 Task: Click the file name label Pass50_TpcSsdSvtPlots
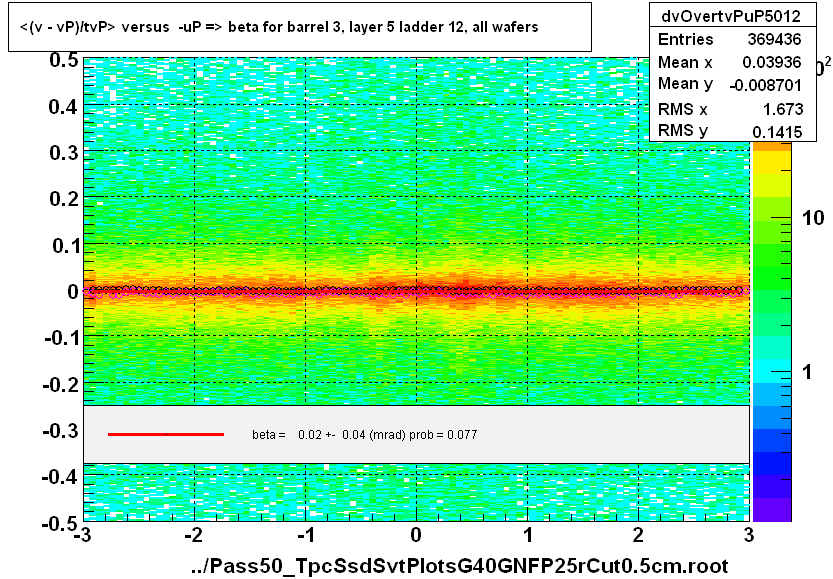460,566
